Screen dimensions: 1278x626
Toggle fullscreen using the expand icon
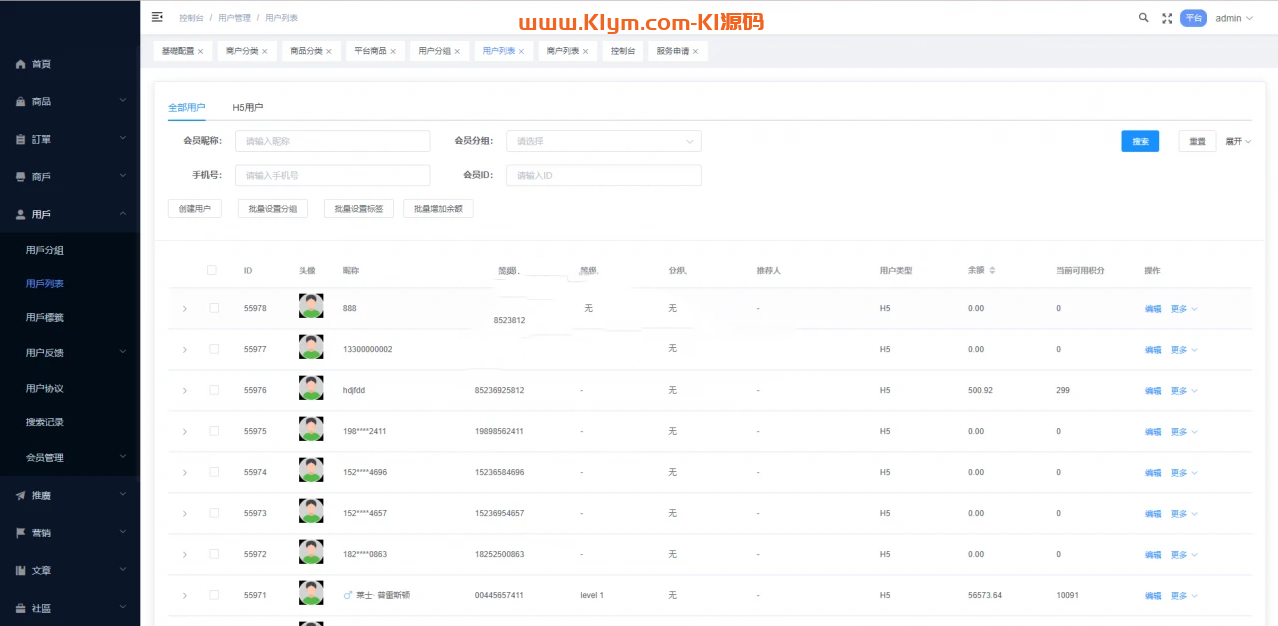coord(1167,18)
